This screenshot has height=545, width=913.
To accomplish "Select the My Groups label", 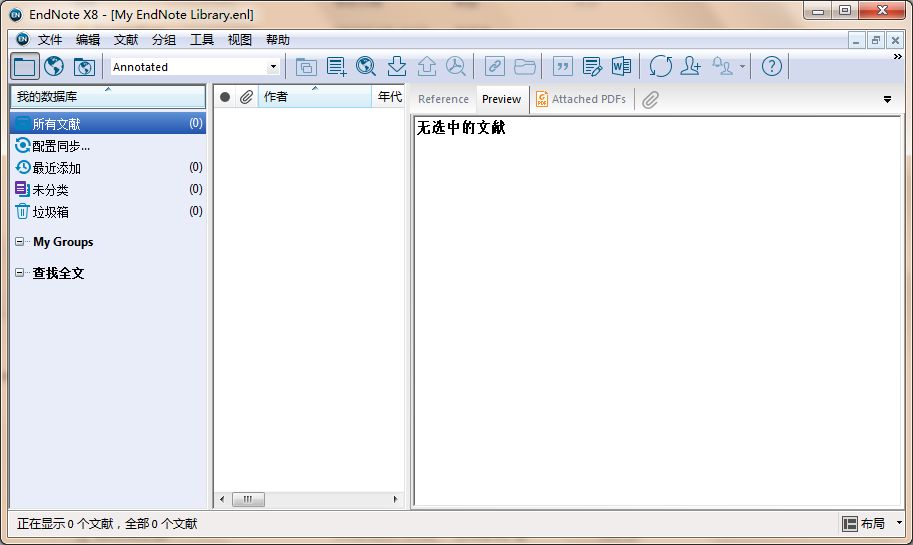I will [x=63, y=242].
